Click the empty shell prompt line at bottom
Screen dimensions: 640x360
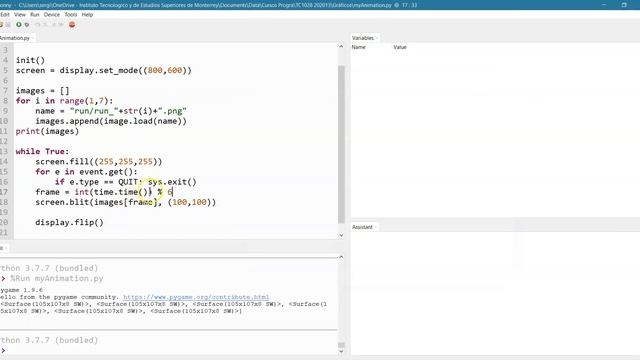click(x=169, y=350)
